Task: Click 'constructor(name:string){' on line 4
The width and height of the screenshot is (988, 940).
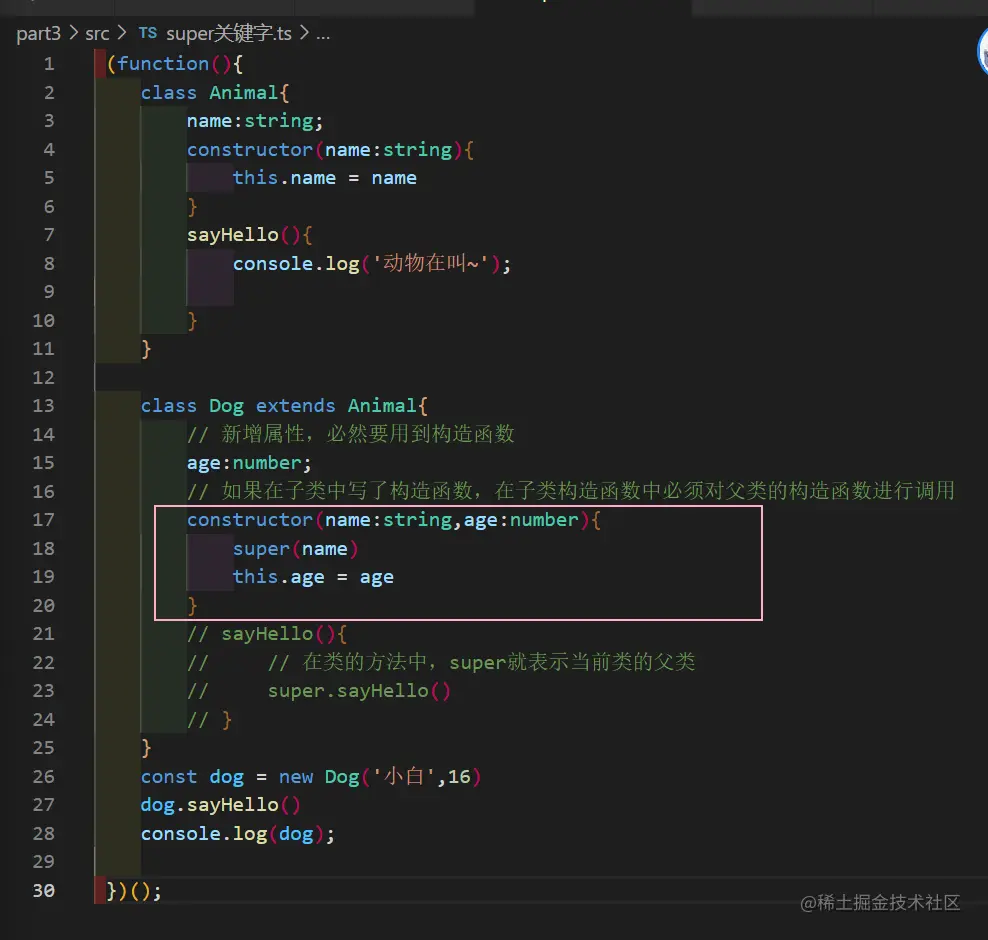Action: coord(330,149)
